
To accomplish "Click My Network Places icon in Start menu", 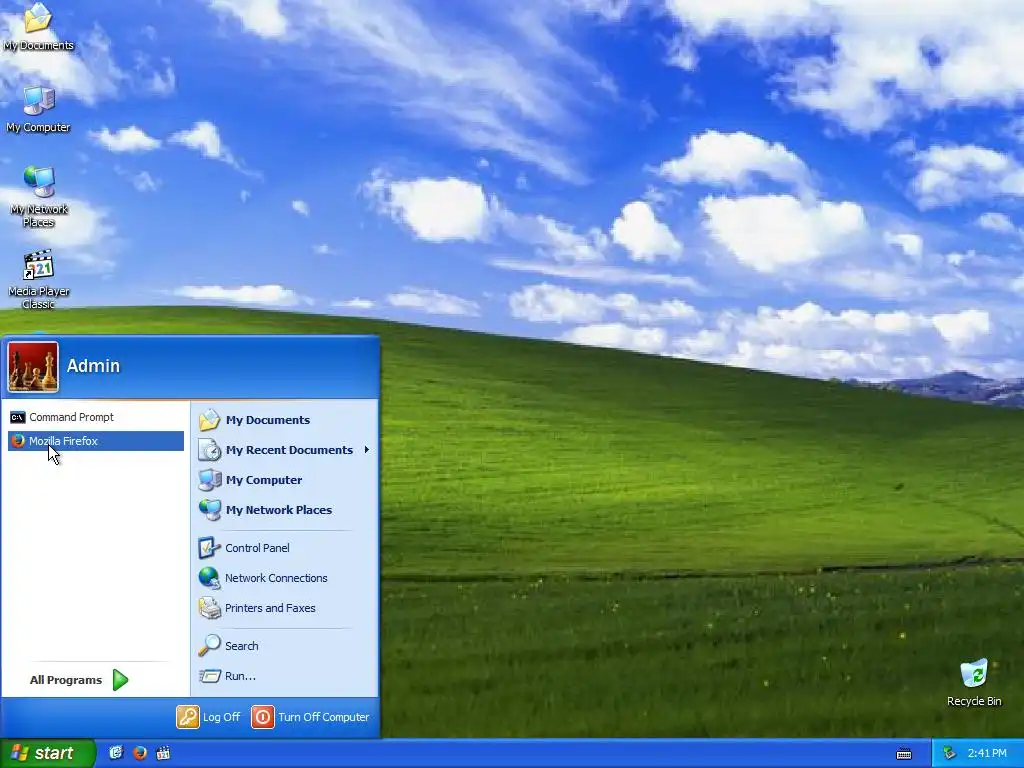I will pos(210,510).
